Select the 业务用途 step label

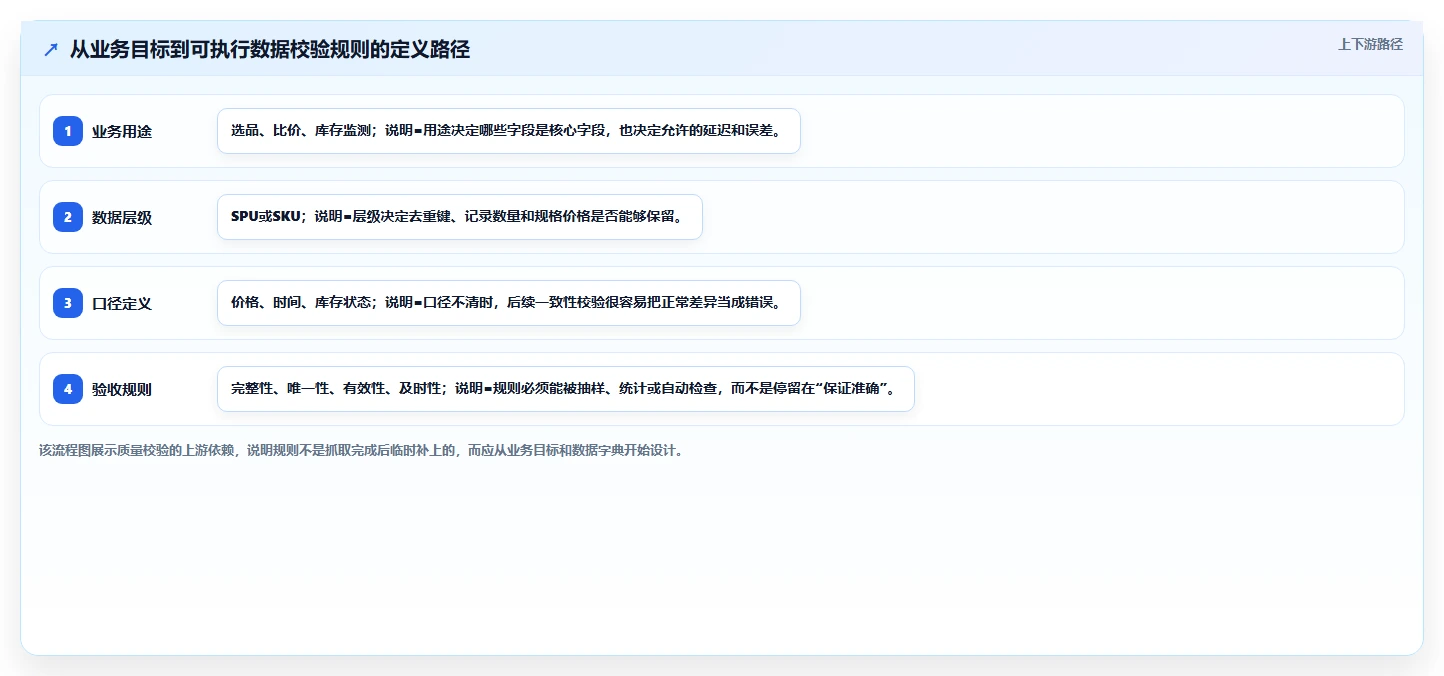122,131
